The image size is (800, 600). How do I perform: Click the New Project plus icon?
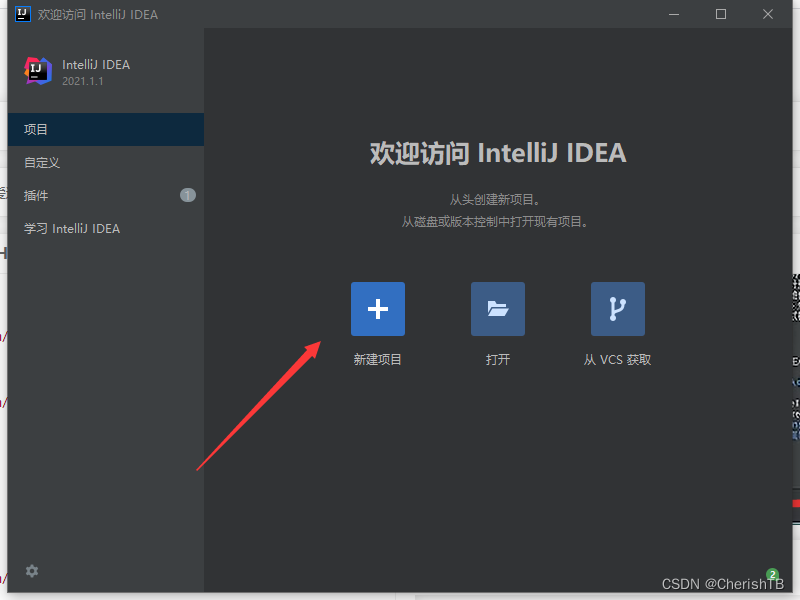pyautogui.click(x=378, y=309)
